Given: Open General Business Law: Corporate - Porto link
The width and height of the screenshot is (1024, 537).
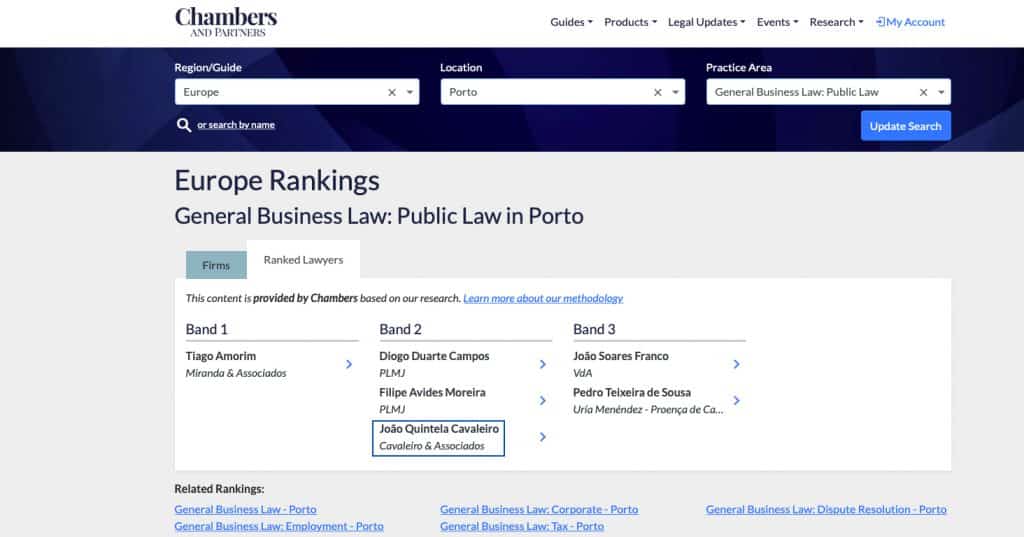Looking at the screenshot, I should pos(539,509).
